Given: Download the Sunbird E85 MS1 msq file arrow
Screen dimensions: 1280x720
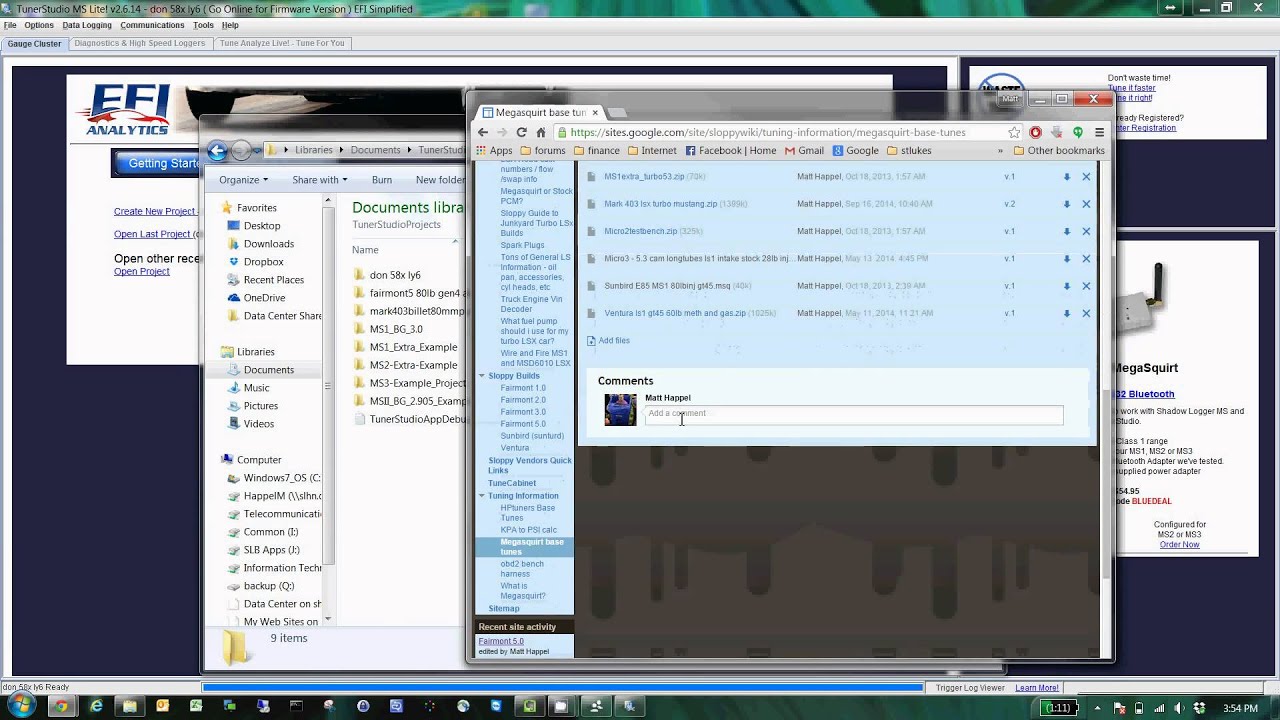Looking at the screenshot, I should pos(1066,286).
